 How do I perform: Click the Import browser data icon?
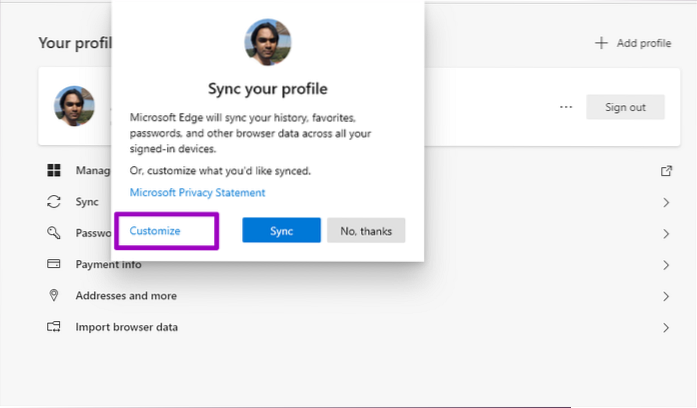[54, 327]
